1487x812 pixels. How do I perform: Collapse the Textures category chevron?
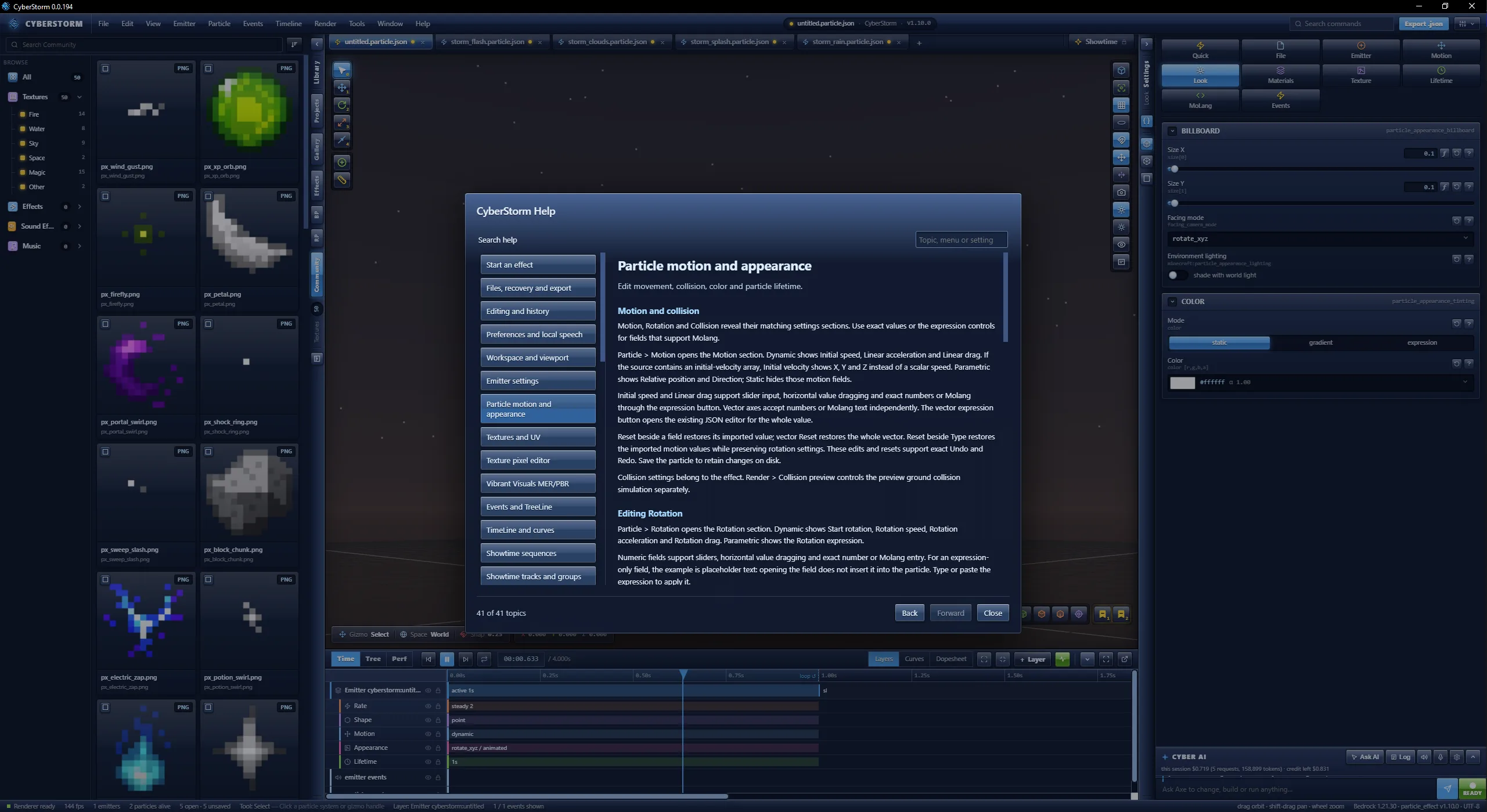click(x=80, y=97)
